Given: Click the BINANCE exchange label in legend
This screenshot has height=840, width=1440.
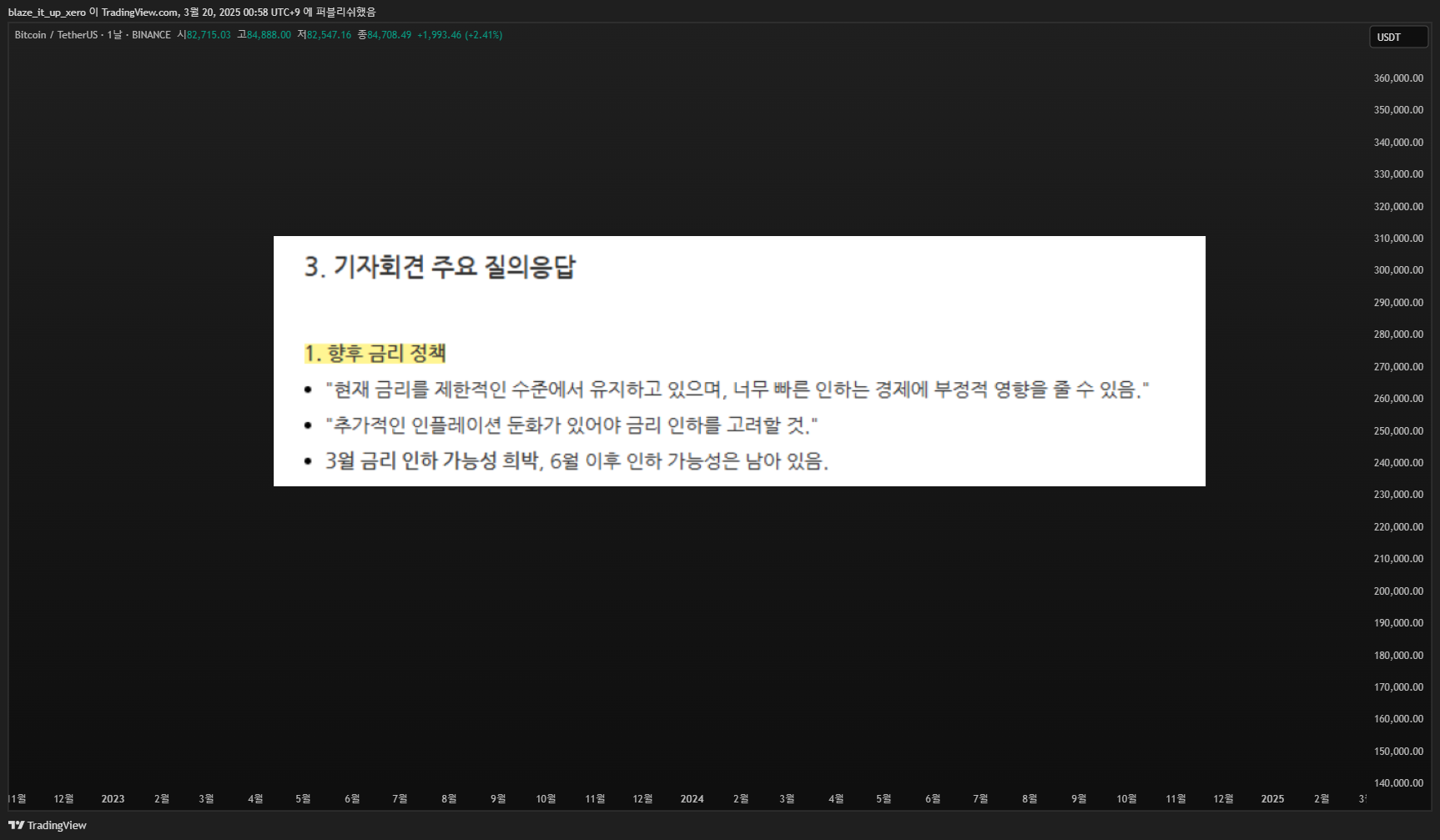Looking at the screenshot, I should coord(151,35).
